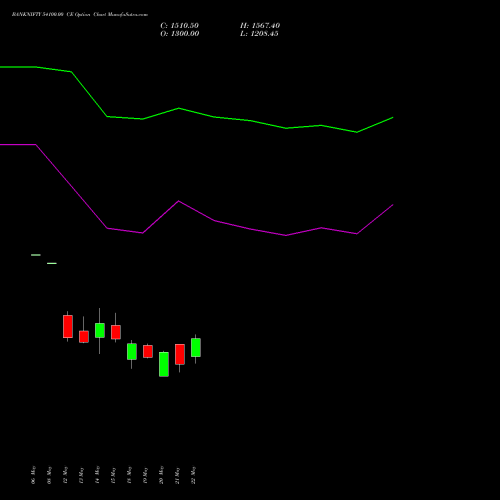This screenshot has width=500, height=500.
Task: Click the green candlestick for 16 May
Action: click(x=132, y=351)
